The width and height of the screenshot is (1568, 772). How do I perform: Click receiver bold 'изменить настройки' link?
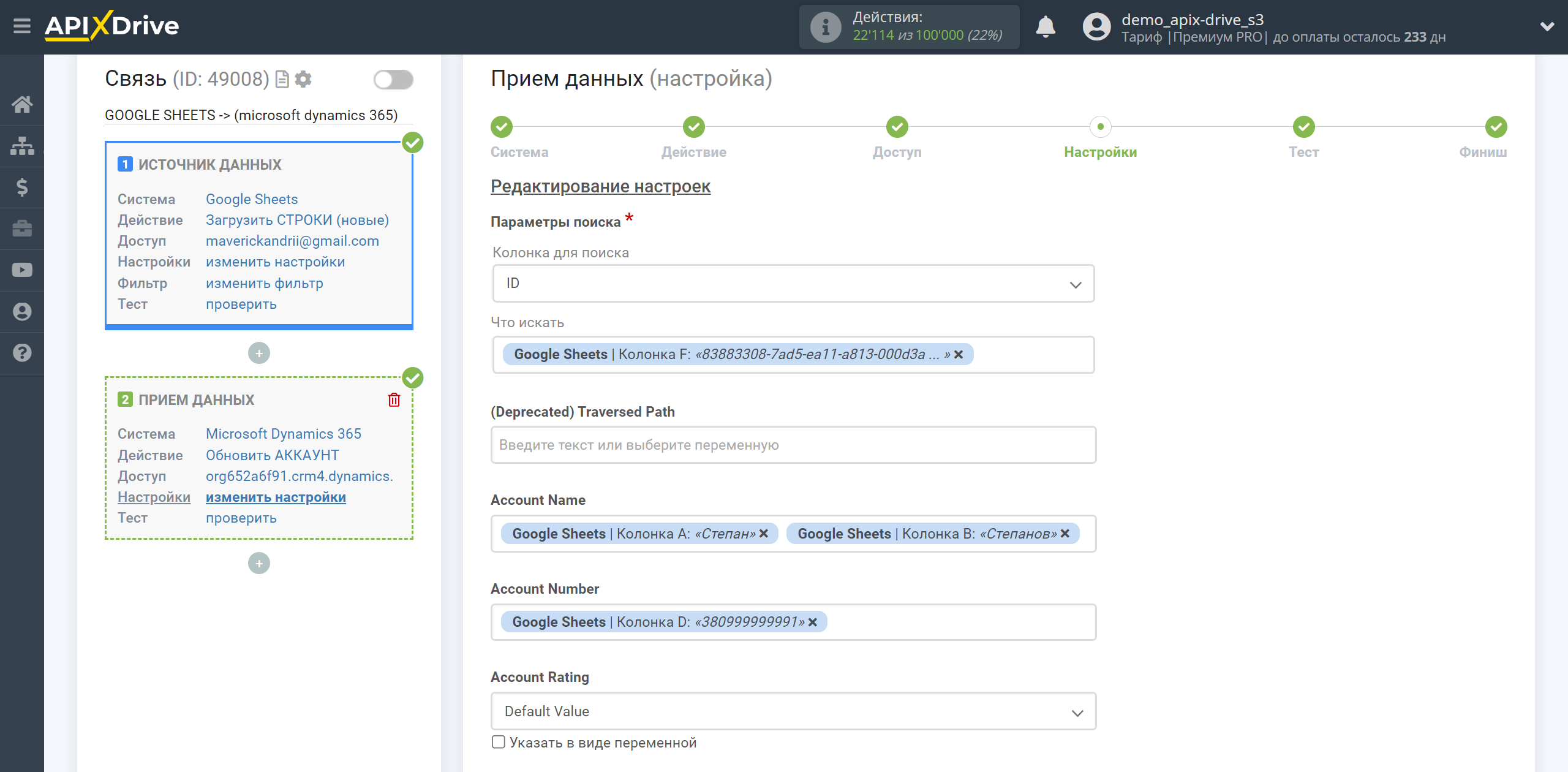pos(276,497)
